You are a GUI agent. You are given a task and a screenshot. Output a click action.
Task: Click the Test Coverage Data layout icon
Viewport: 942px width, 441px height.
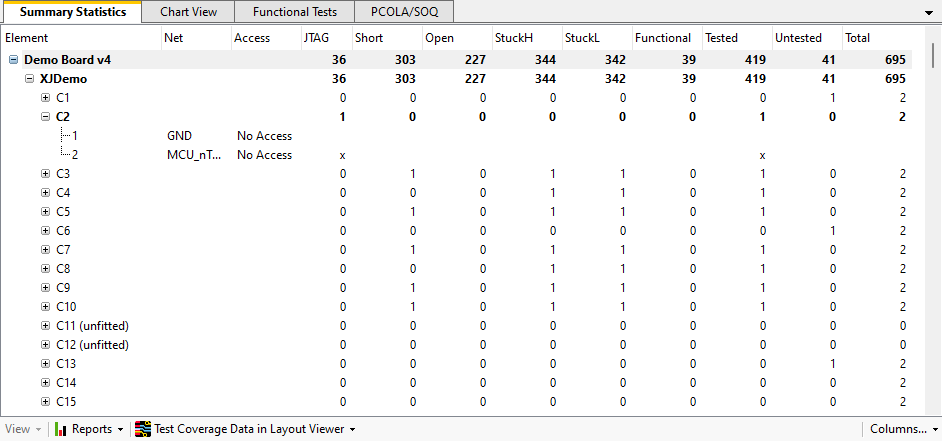tap(143, 429)
